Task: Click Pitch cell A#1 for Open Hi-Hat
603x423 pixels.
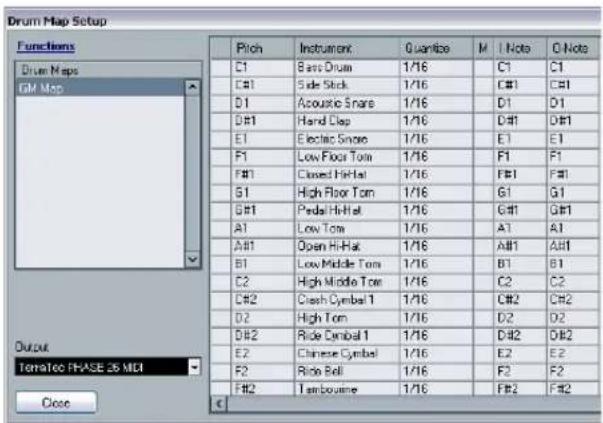Action: 263,246
